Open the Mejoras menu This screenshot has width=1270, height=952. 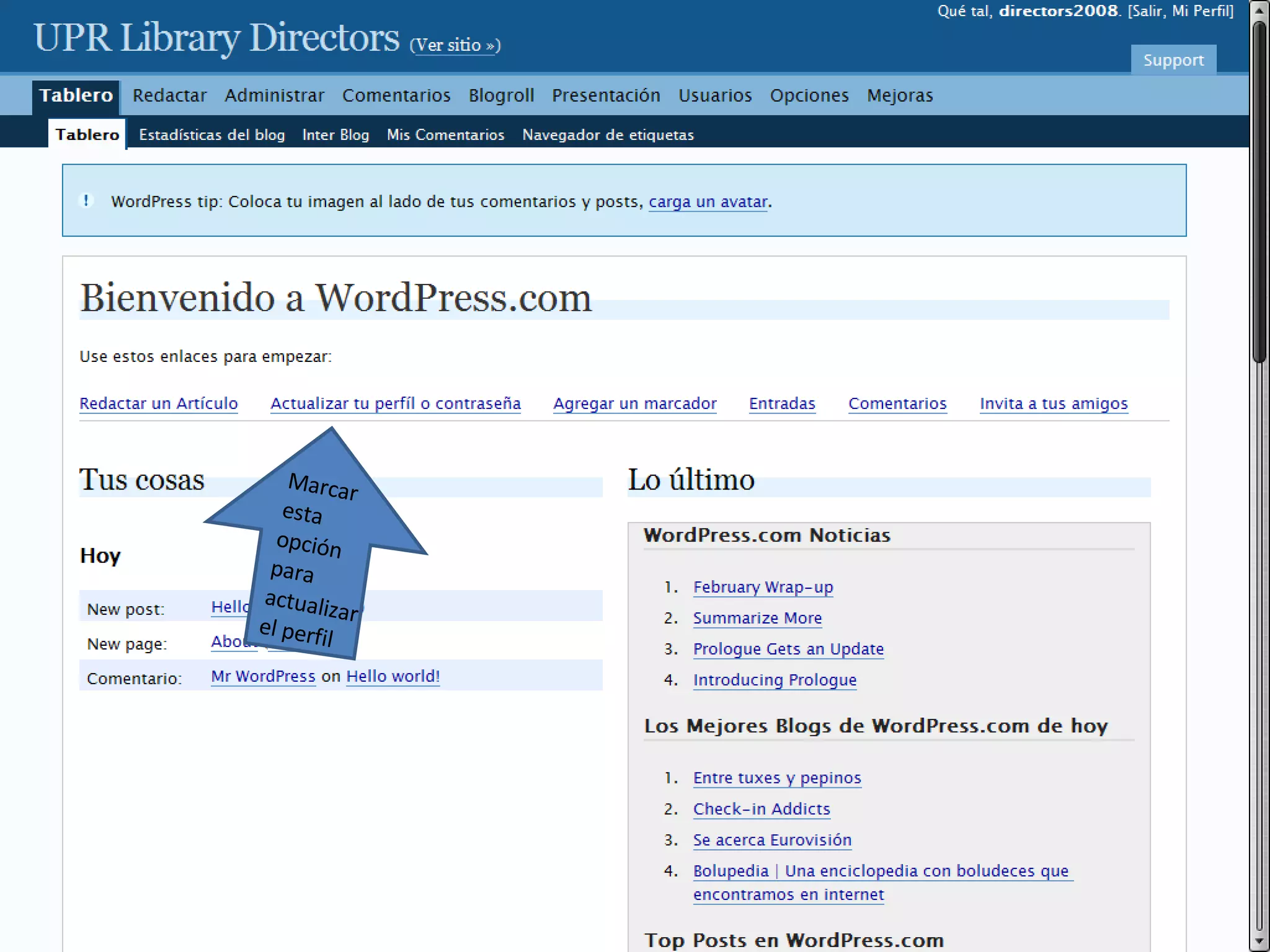[x=900, y=95]
